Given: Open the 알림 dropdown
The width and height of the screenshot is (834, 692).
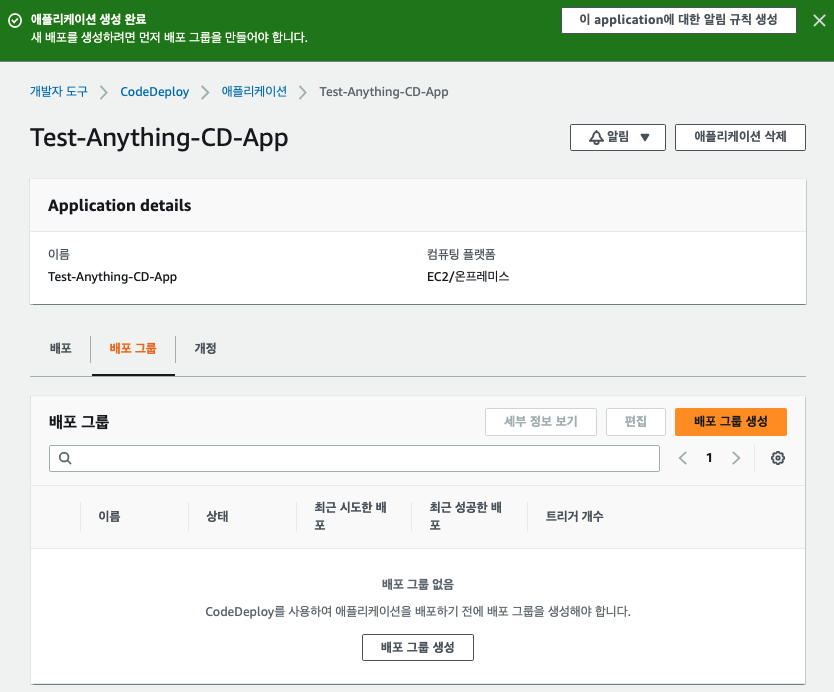Looking at the screenshot, I should (618, 137).
